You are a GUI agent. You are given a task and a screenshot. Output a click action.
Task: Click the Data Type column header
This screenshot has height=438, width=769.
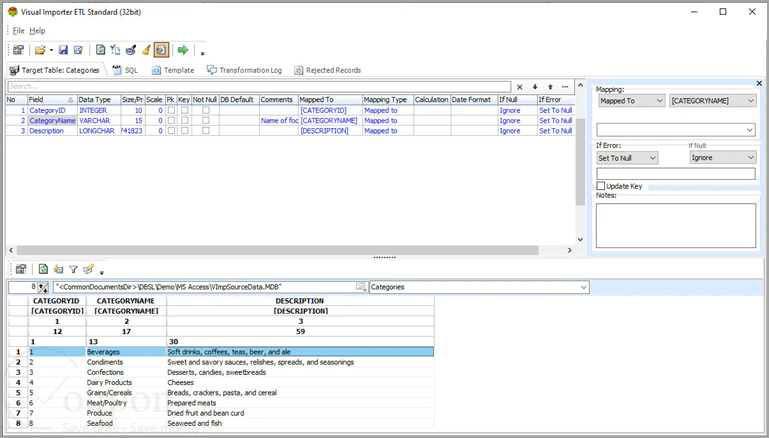pyautogui.click(x=99, y=100)
